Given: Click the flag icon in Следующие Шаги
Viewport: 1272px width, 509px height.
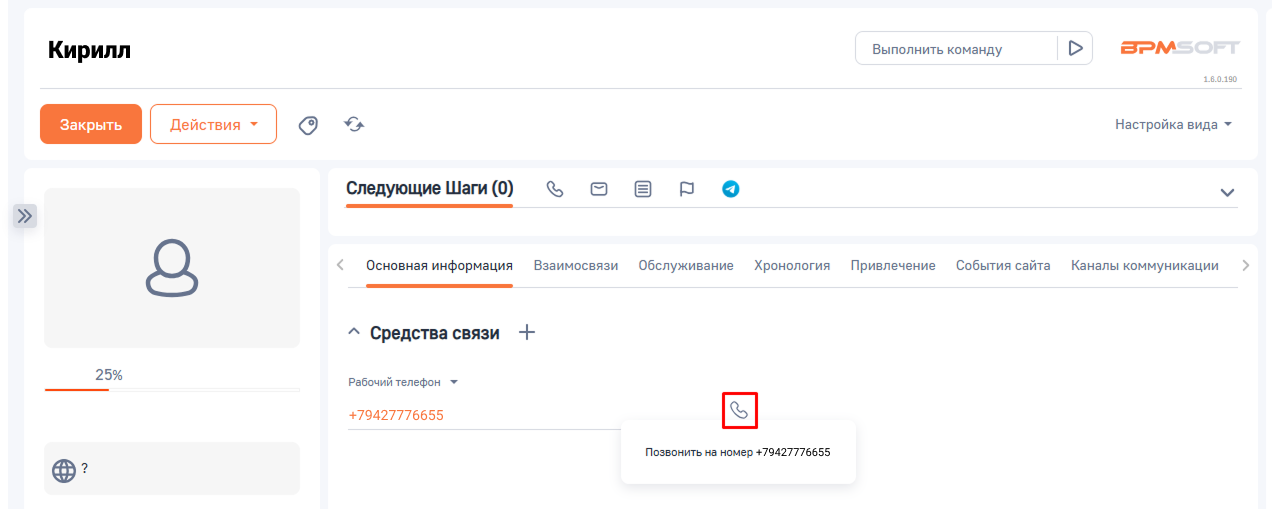Looking at the screenshot, I should [687, 189].
